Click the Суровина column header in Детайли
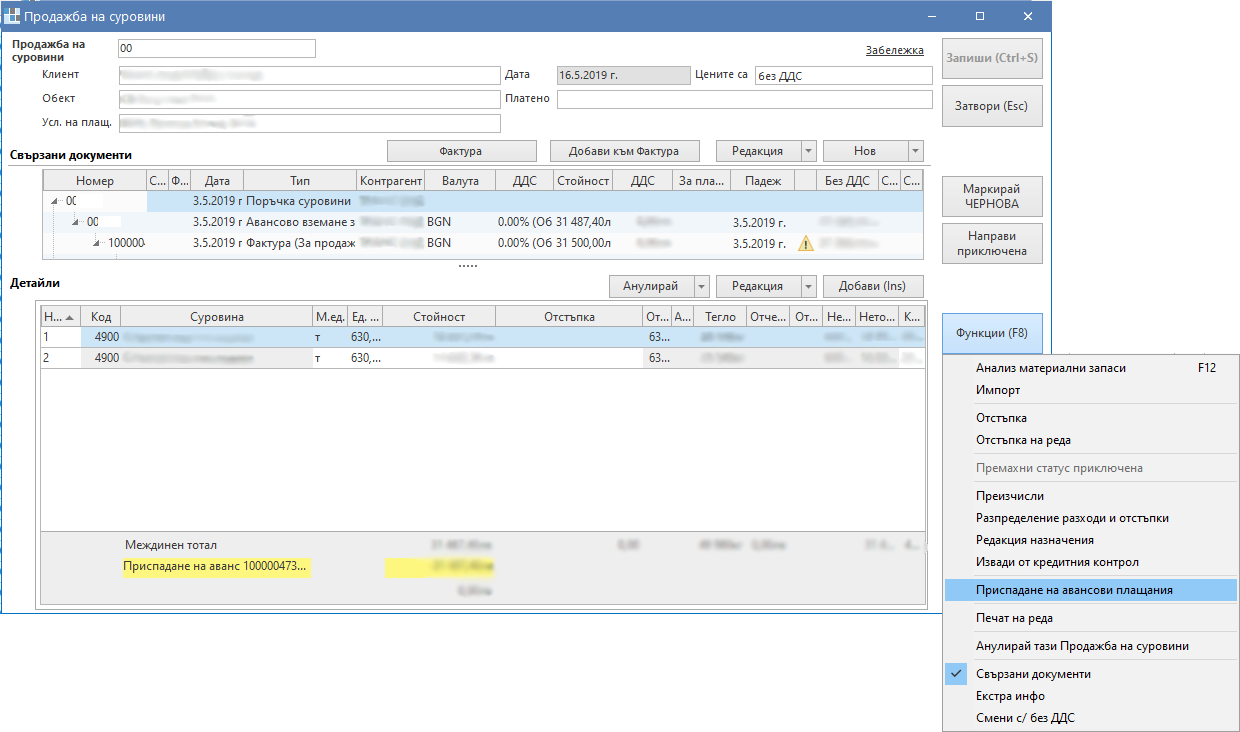1240x732 pixels. click(x=217, y=317)
